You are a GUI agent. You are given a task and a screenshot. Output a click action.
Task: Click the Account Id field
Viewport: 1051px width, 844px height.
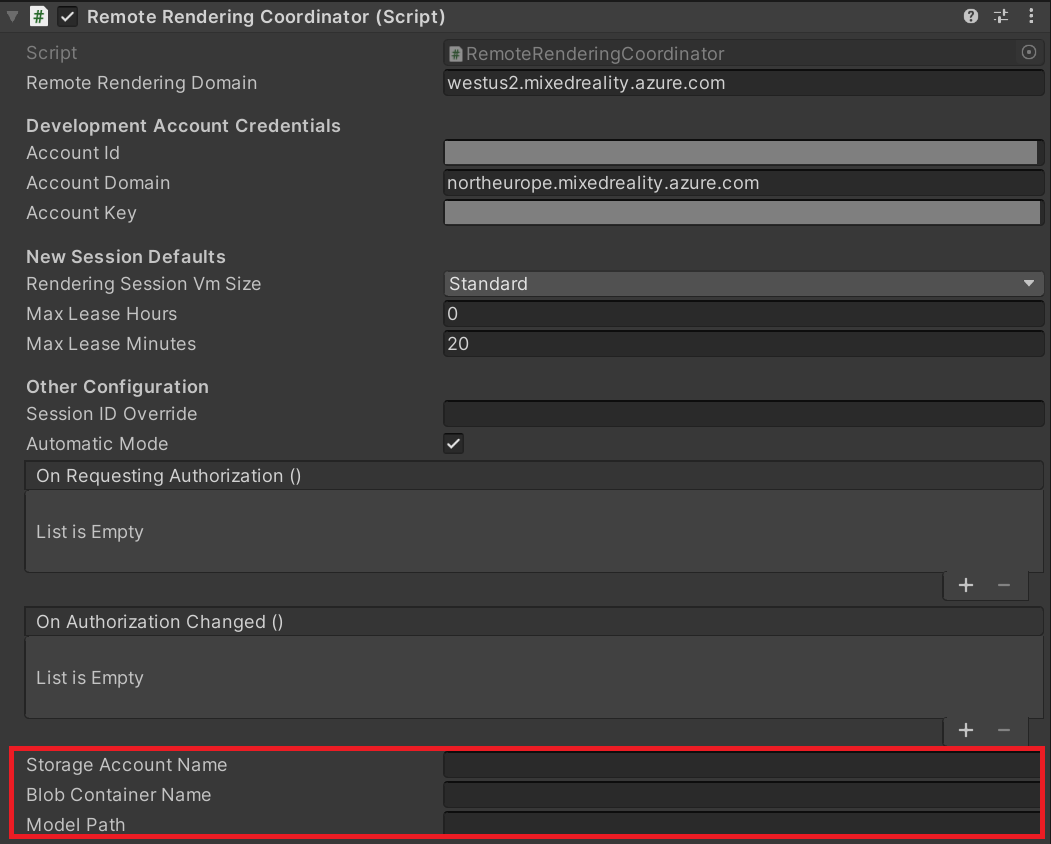tap(743, 153)
